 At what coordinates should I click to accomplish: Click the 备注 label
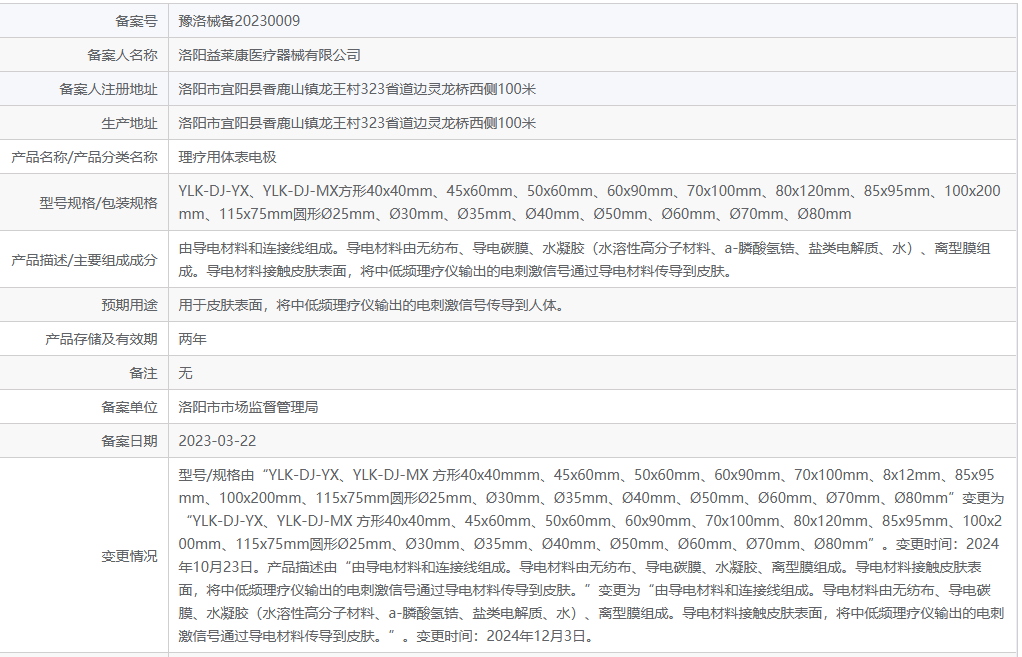click(x=143, y=373)
